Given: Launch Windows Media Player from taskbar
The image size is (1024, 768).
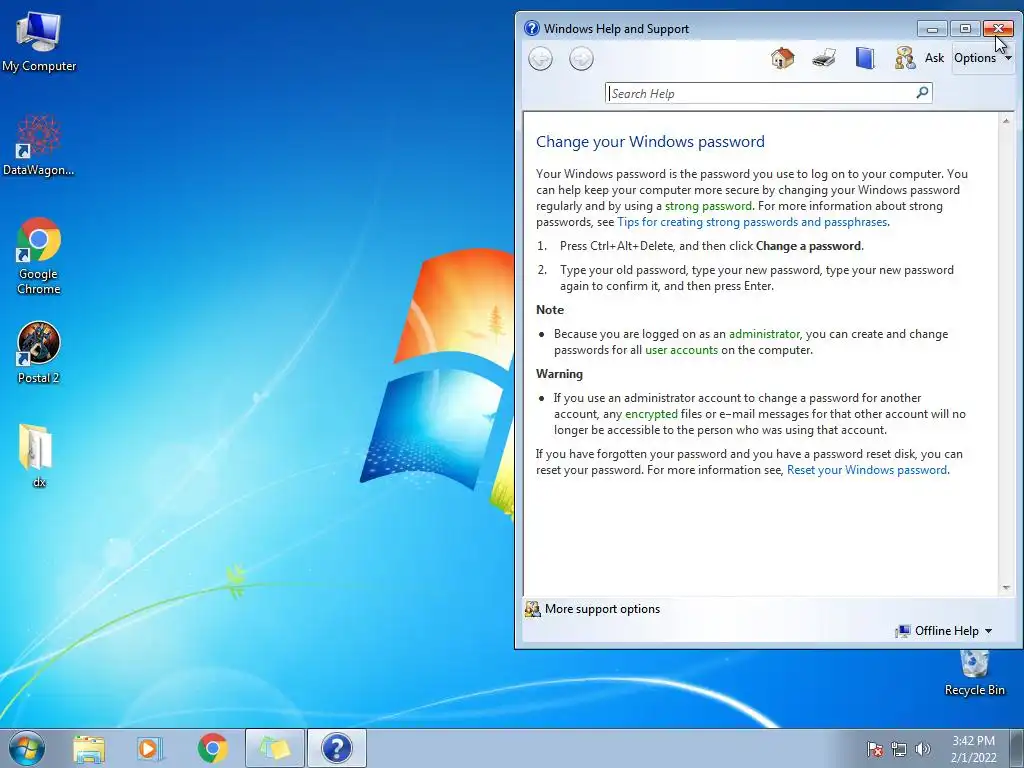Looking at the screenshot, I should point(150,748).
